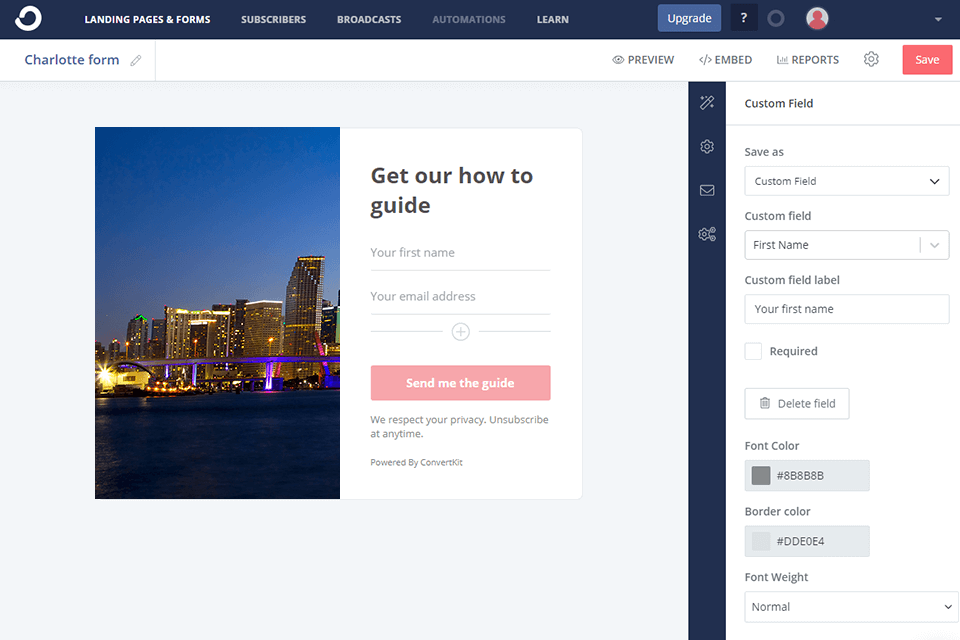The width and height of the screenshot is (960, 640).
Task: Click the Delete field button
Action: tap(797, 403)
